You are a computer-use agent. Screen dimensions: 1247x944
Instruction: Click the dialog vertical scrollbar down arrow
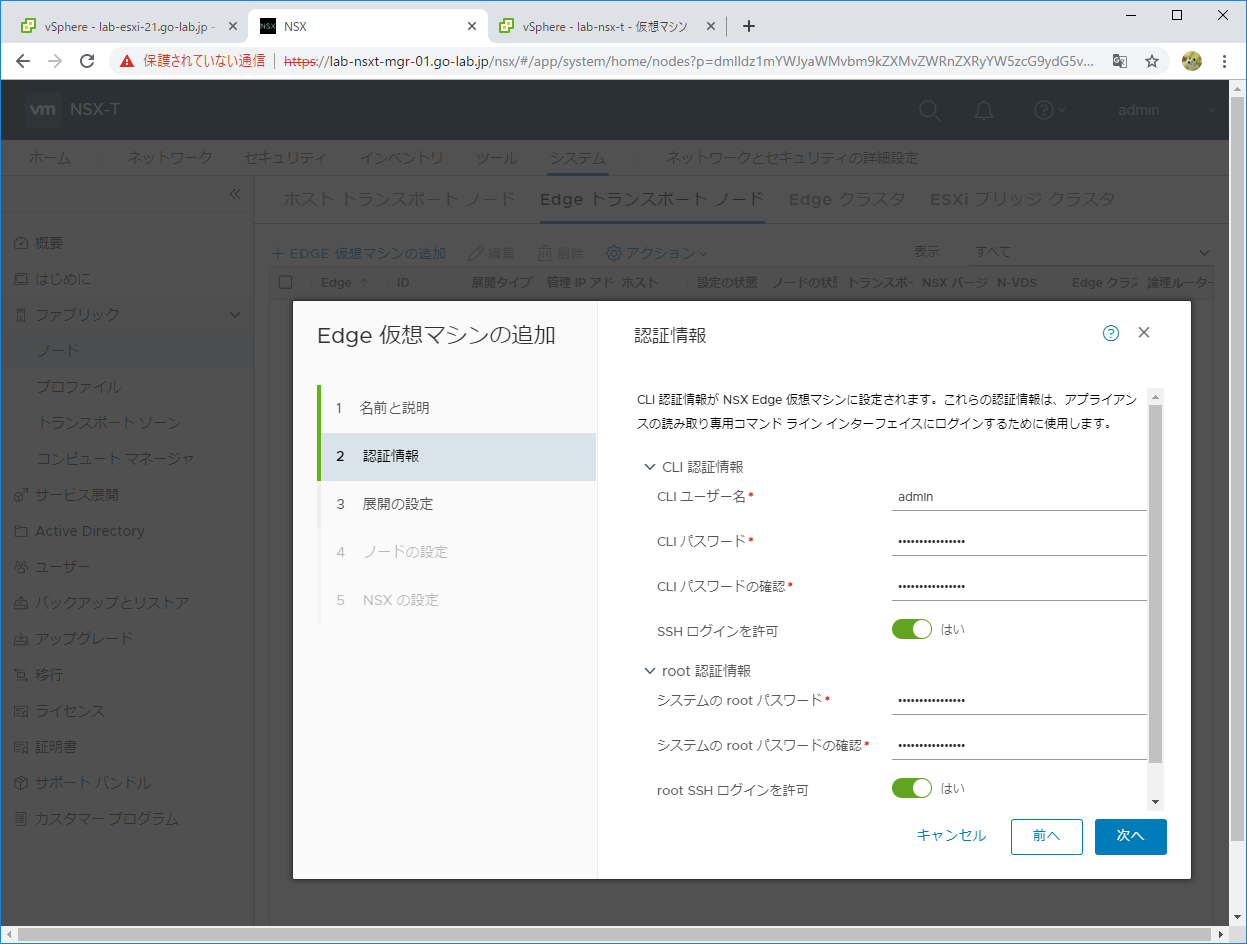point(1156,801)
